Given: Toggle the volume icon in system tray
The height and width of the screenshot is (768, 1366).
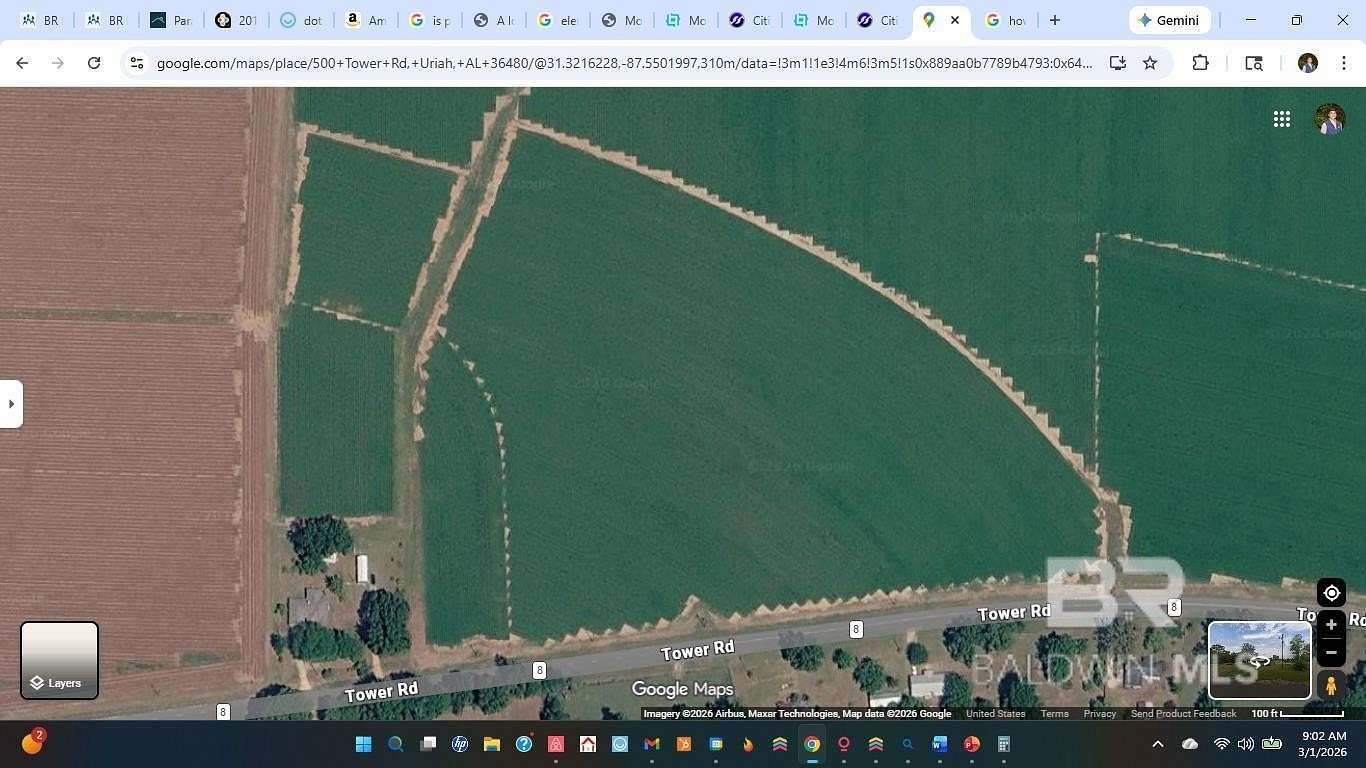Looking at the screenshot, I should [1245, 744].
